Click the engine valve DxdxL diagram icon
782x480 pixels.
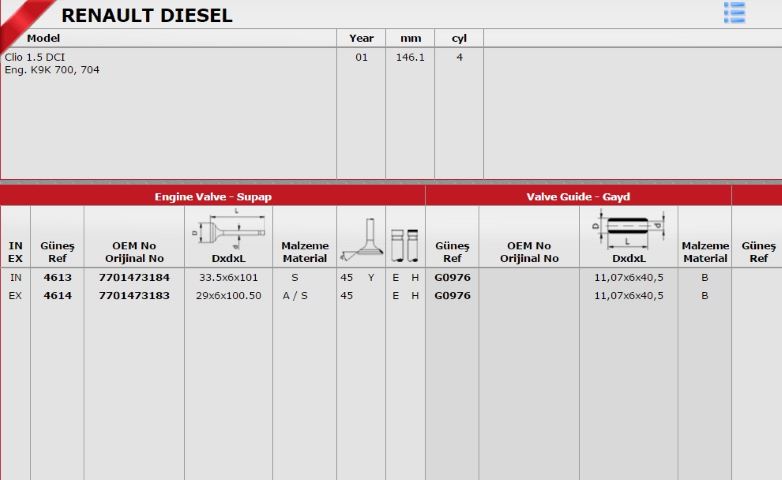point(229,230)
